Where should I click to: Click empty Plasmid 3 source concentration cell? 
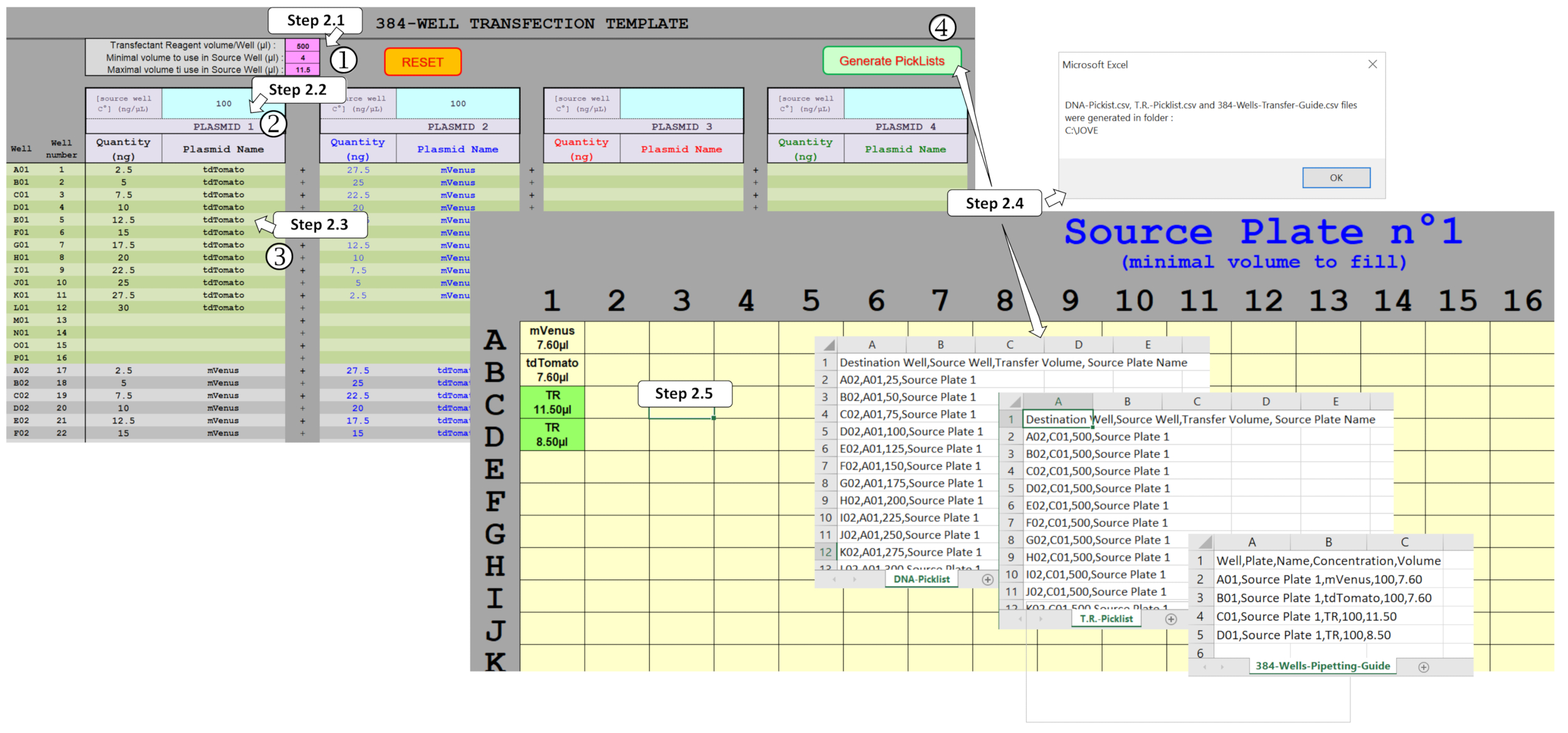click(681, 103)
